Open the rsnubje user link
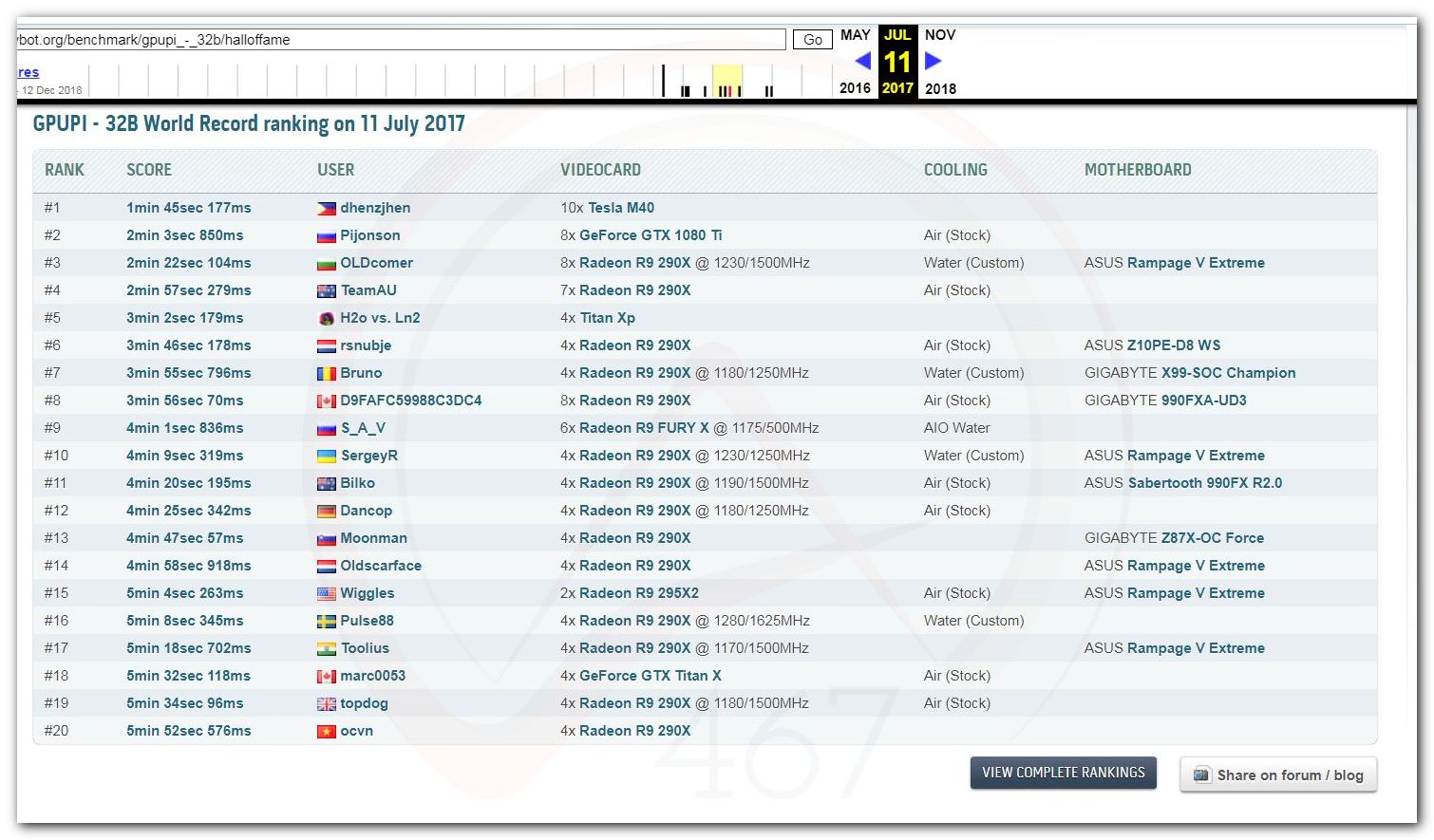1434x840 pixels. coord(366,345)
